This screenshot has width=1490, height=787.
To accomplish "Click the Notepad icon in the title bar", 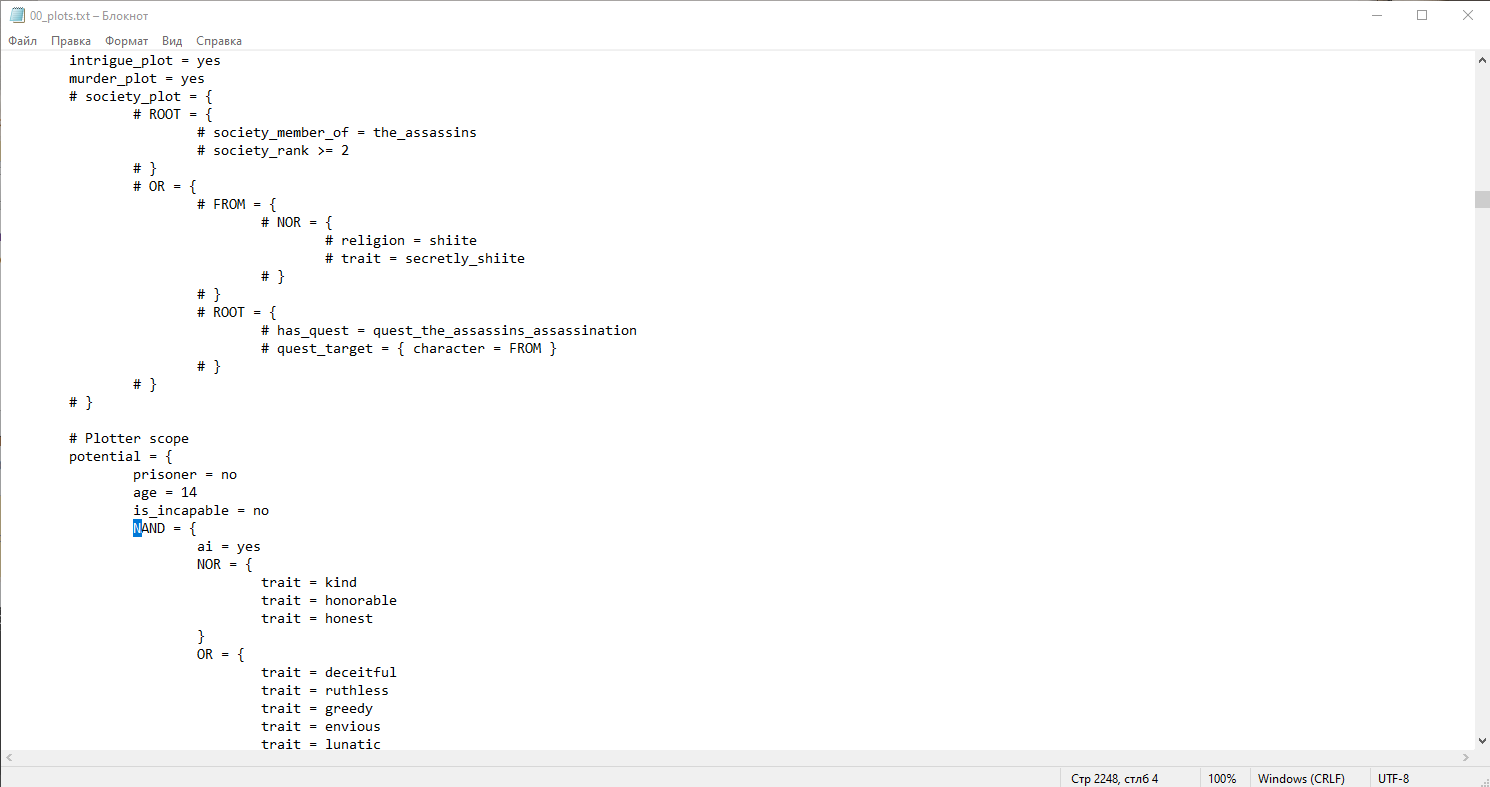I will (16, 15).
